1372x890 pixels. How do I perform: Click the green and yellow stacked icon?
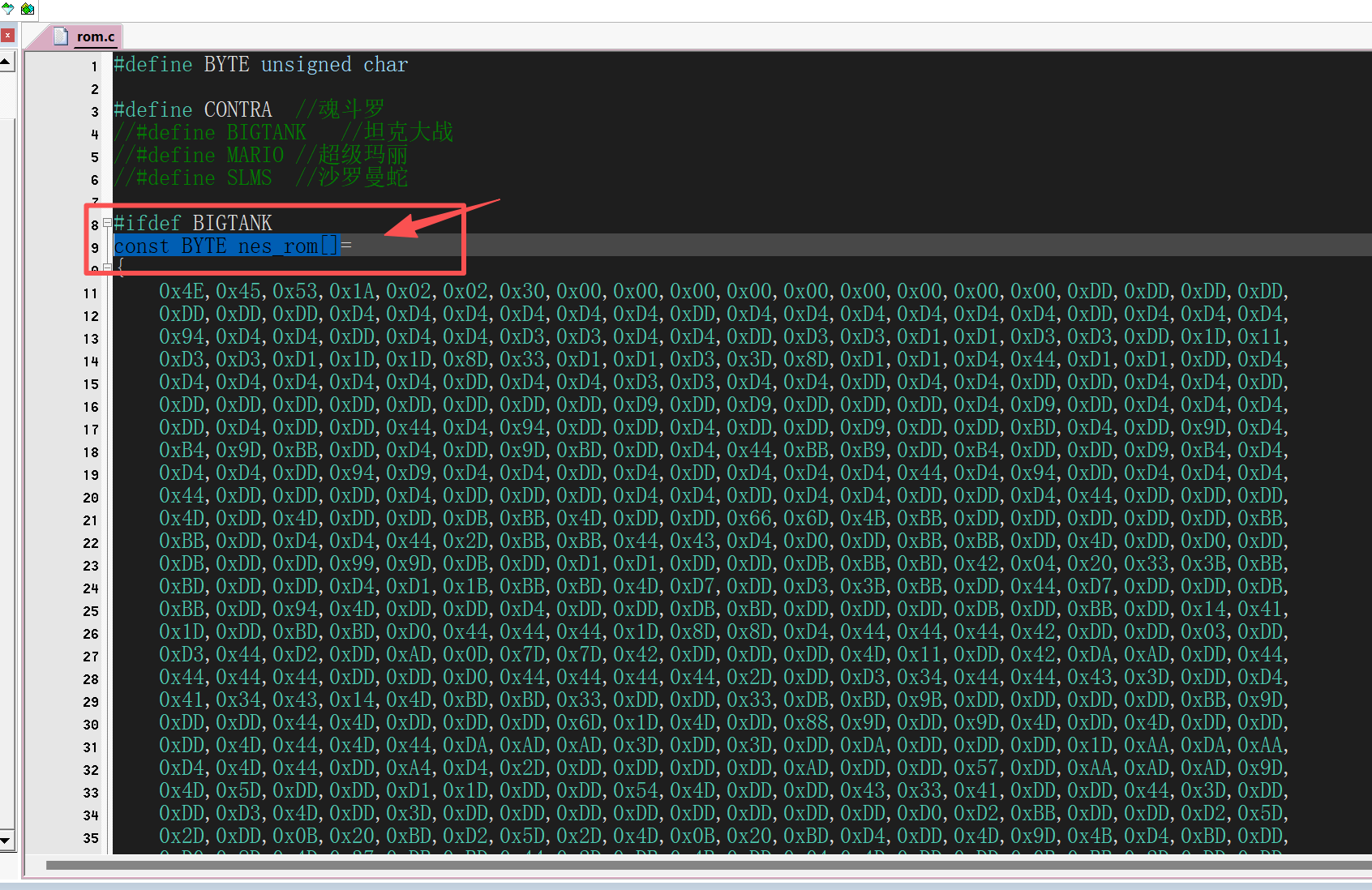click(x=28, y=8)
